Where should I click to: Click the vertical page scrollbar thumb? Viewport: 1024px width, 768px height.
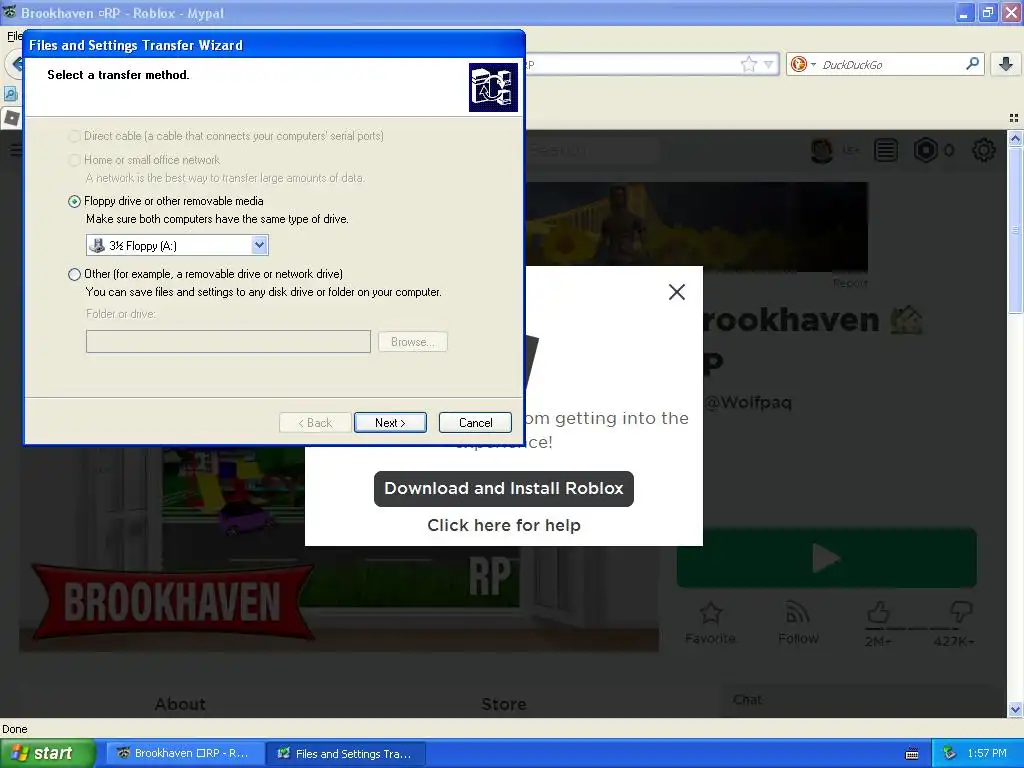(x=1015, y=229)
